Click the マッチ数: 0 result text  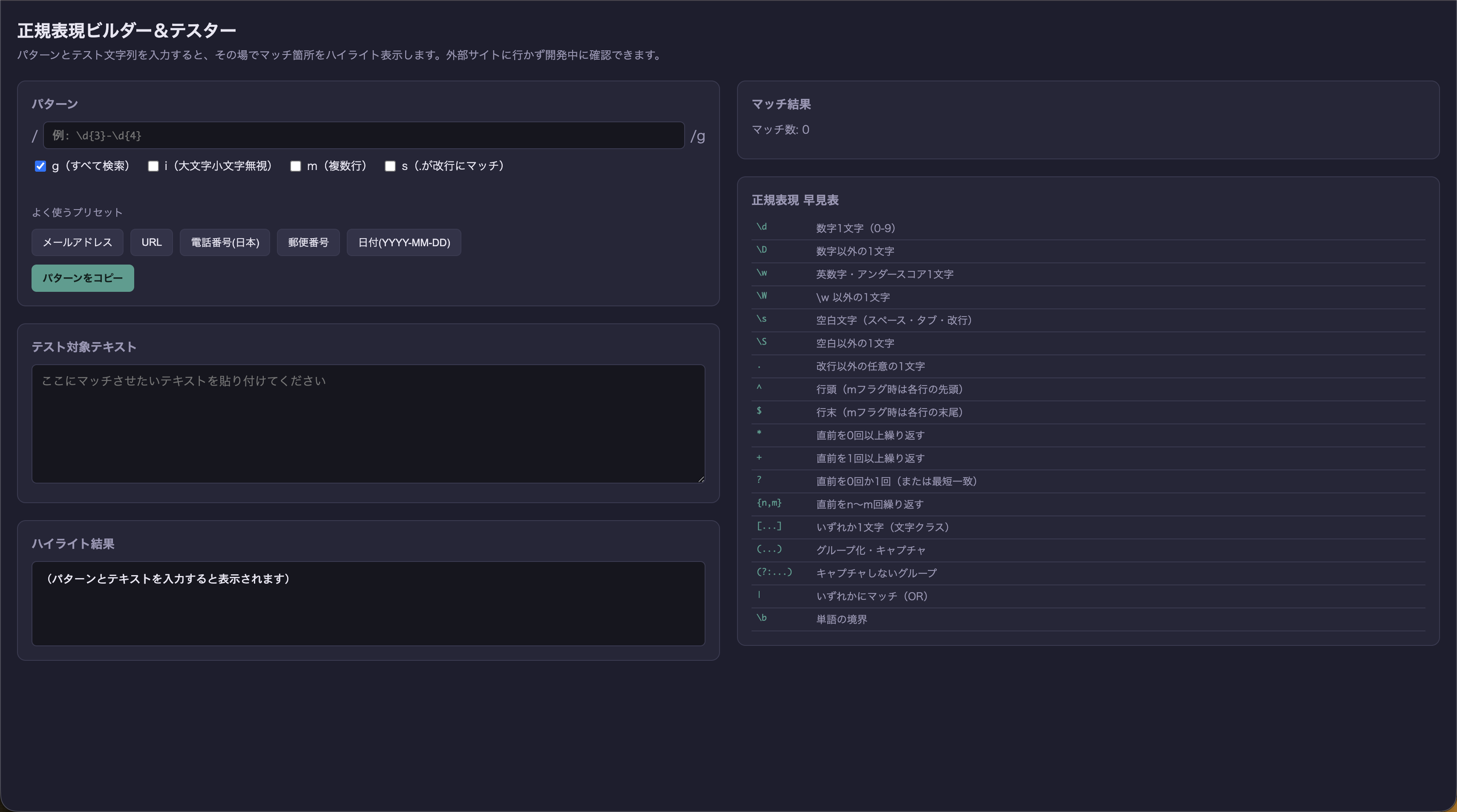pos(780,130)
